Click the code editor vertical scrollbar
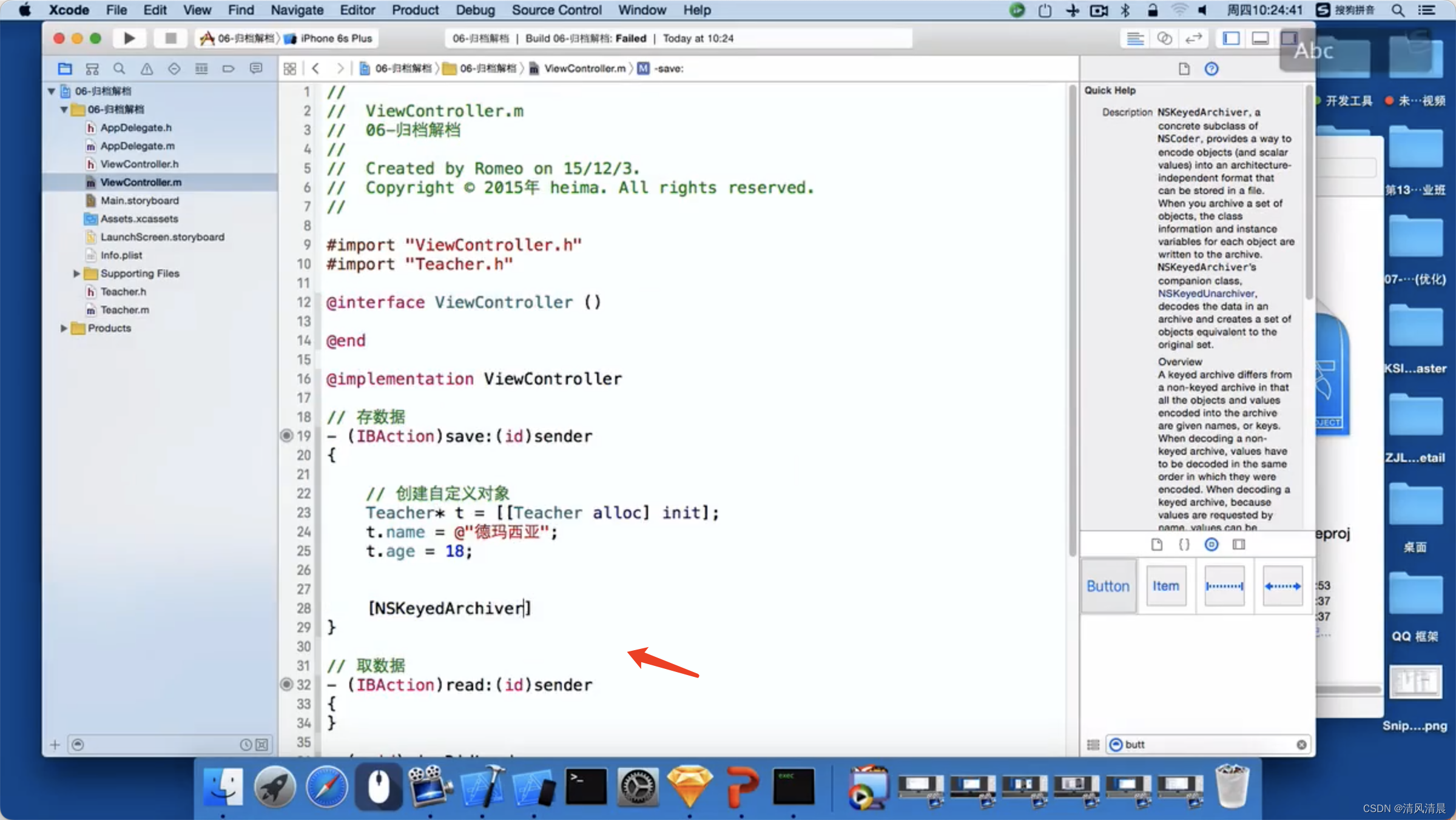The height and width of the screenshot is (820, 1456). (x=1072, y=321)
